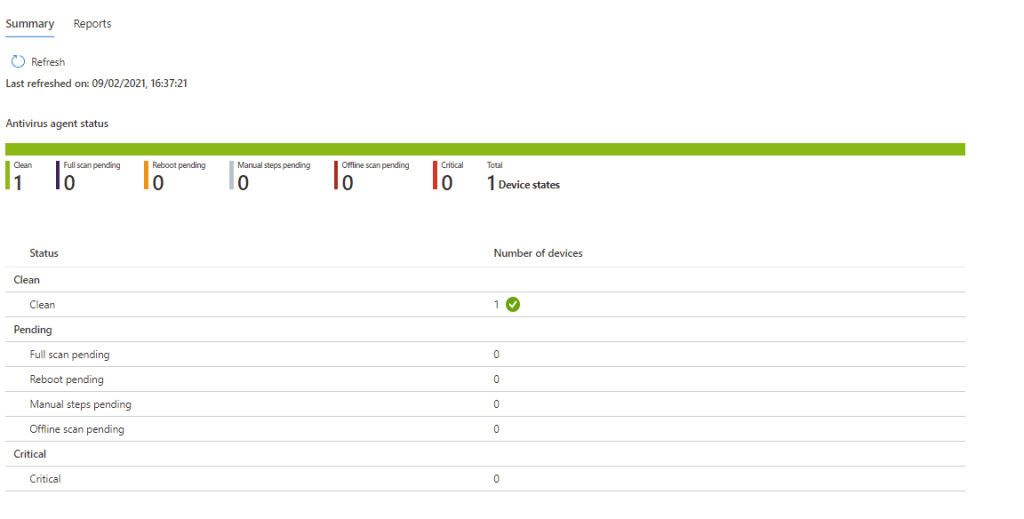Viewport: 1024px width, 519px height.
Task: Select the Offline scan pending table row
Action: coord(77,430)
